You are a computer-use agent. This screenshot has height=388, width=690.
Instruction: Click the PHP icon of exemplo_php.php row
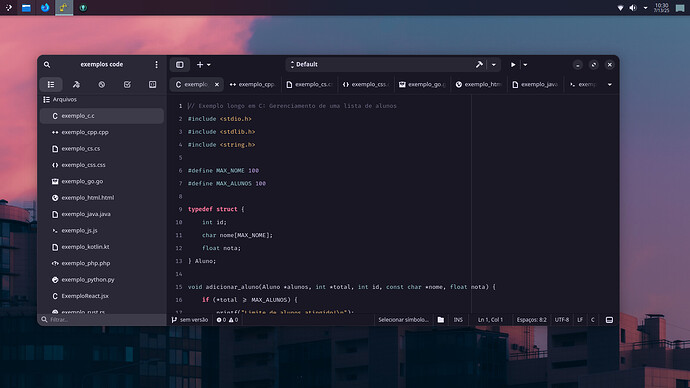[55, 264]
